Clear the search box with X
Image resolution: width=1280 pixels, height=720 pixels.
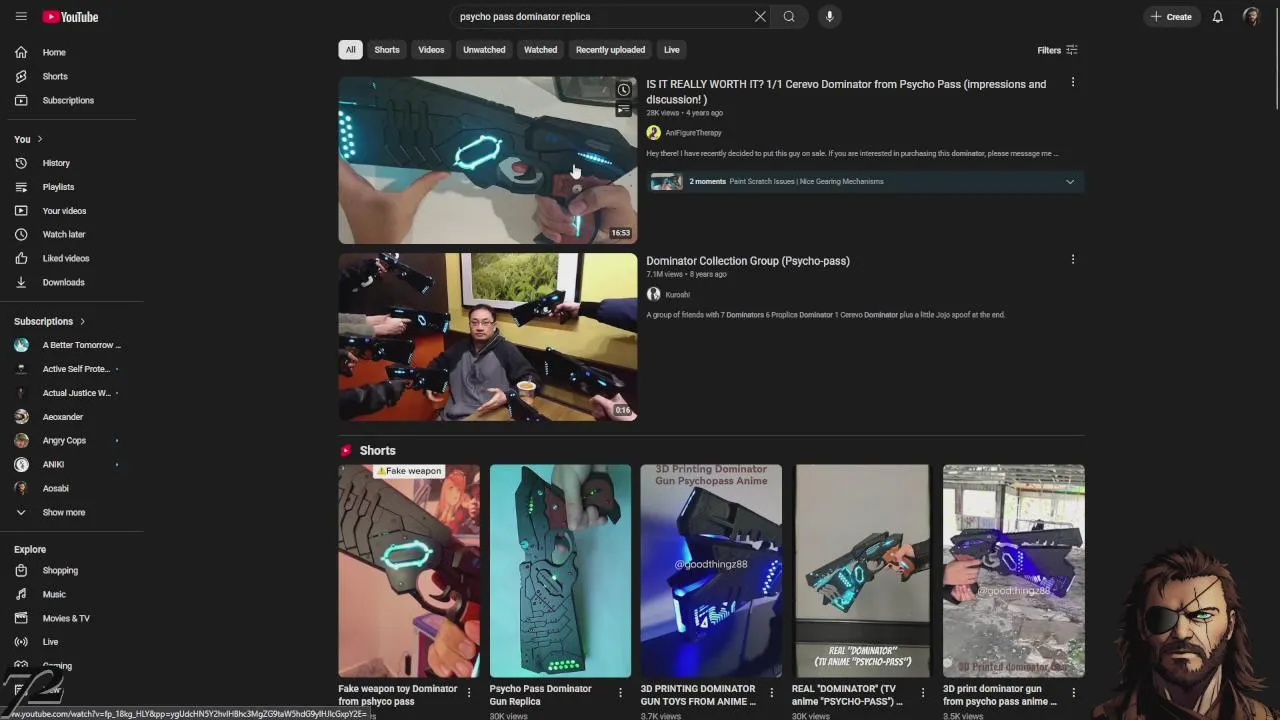click(760, 17)
